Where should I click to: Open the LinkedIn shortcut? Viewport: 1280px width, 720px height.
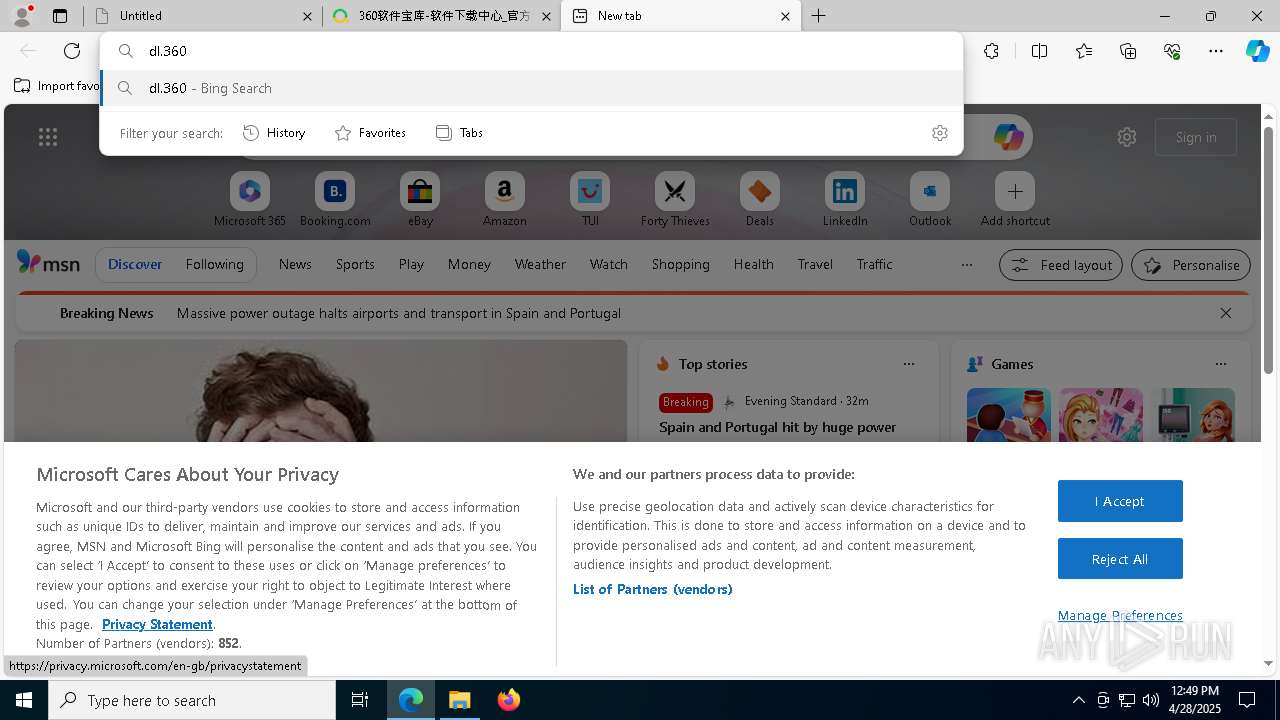tap(845, 200)
